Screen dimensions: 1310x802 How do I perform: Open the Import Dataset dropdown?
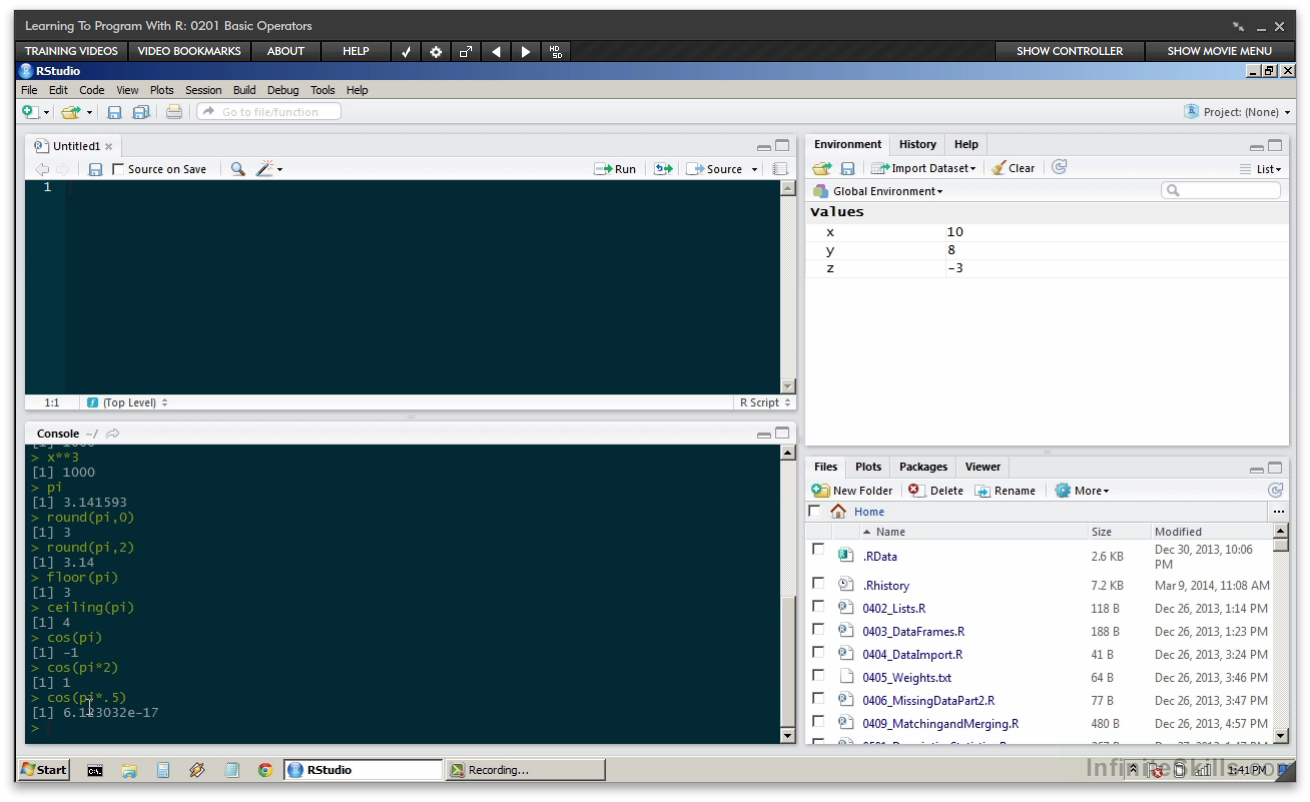click(x=923, y=168)
